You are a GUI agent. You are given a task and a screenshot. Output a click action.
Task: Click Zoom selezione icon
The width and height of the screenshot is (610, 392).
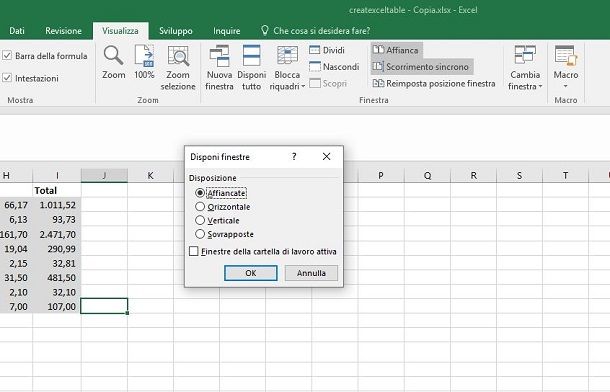click(178, 68)
